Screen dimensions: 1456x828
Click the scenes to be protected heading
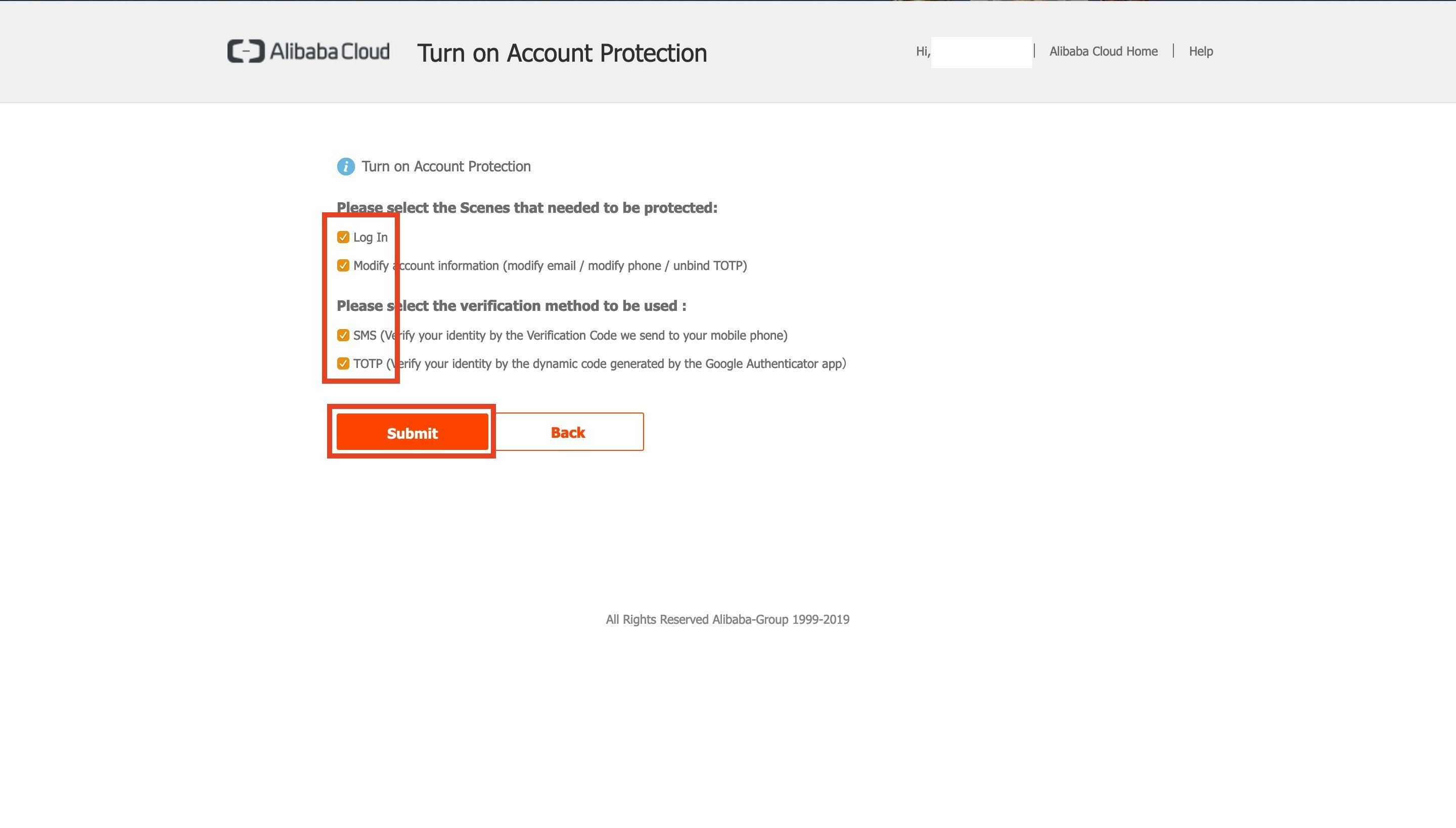(x=527, y=208)
